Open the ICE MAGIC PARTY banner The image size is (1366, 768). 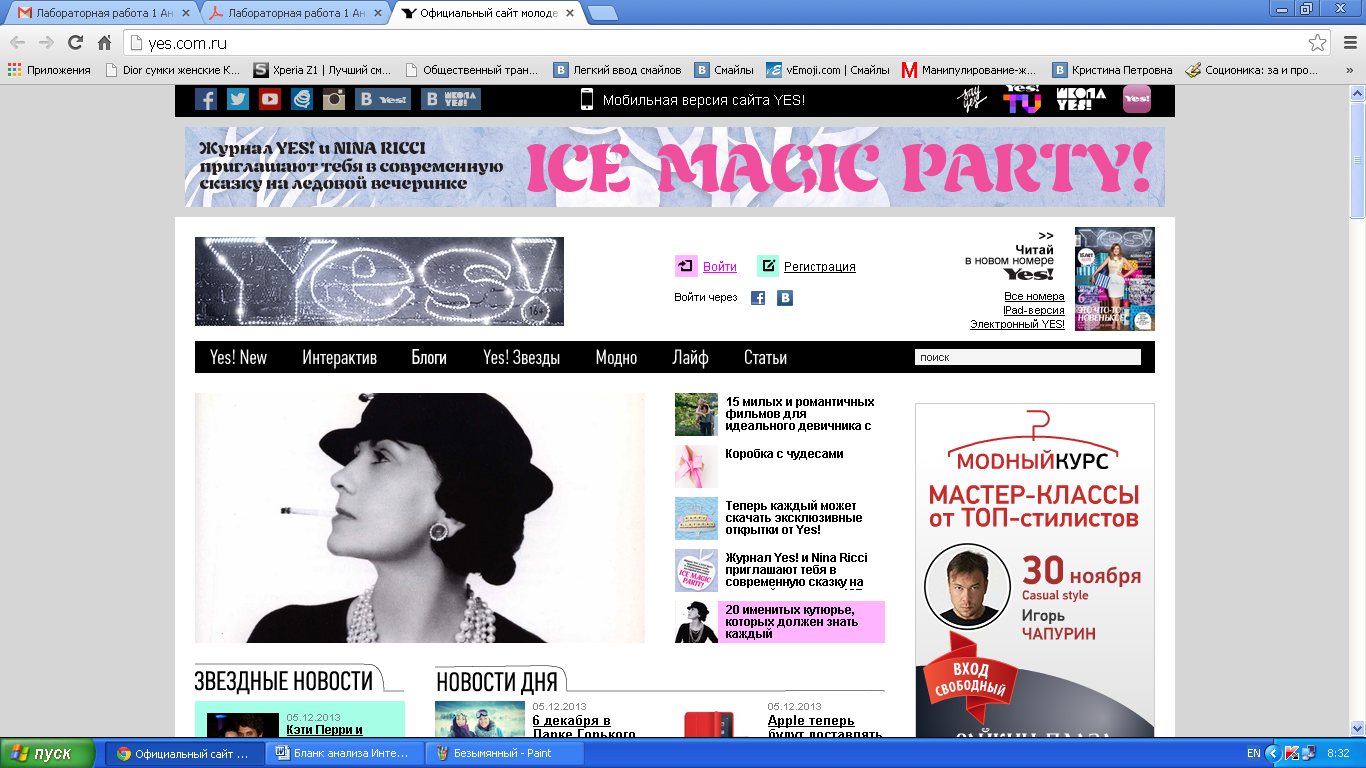(675, 167)
